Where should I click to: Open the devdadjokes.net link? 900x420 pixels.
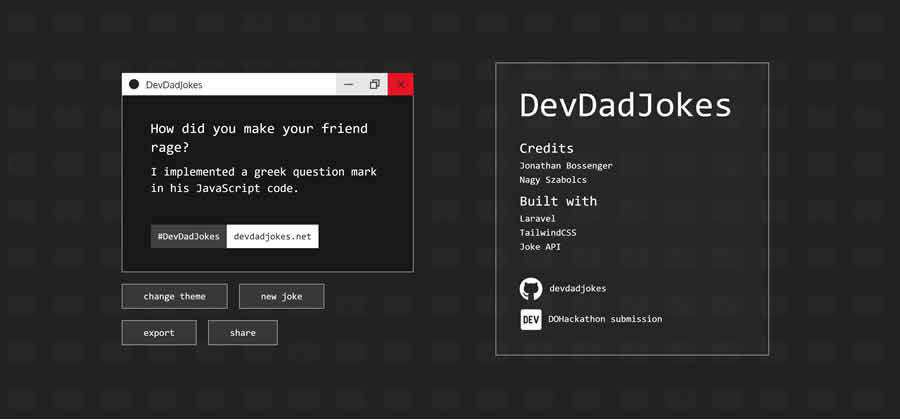272,236
